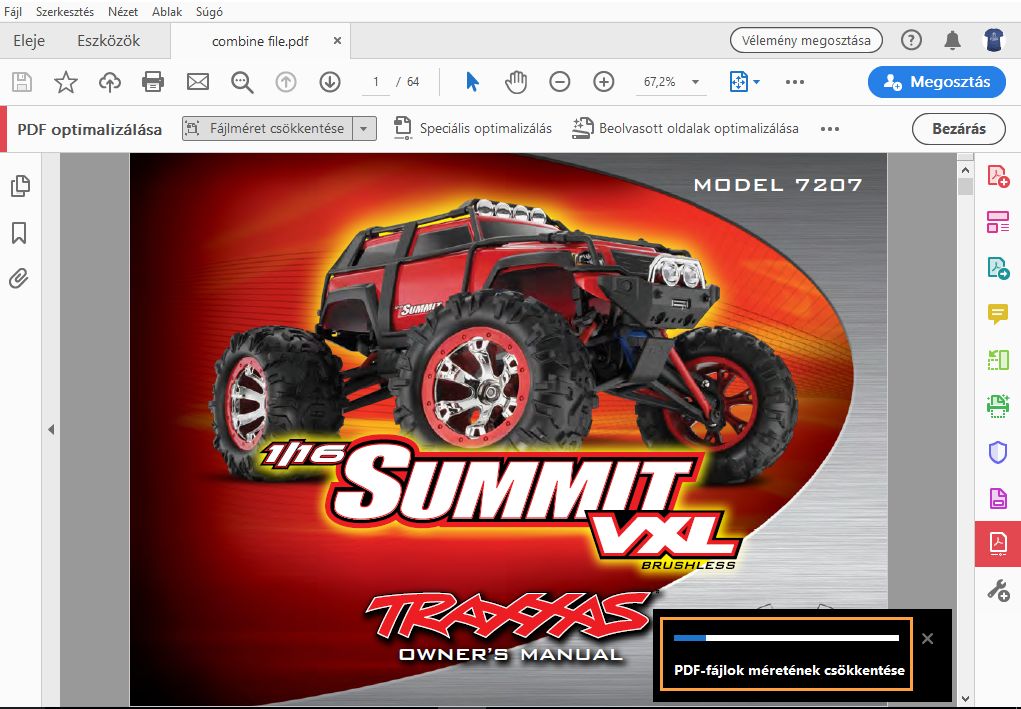This screenshot has width=1021, height=709.
Task: Open the Compare Files tool in right pane
Action: click(x=998, y=360)
